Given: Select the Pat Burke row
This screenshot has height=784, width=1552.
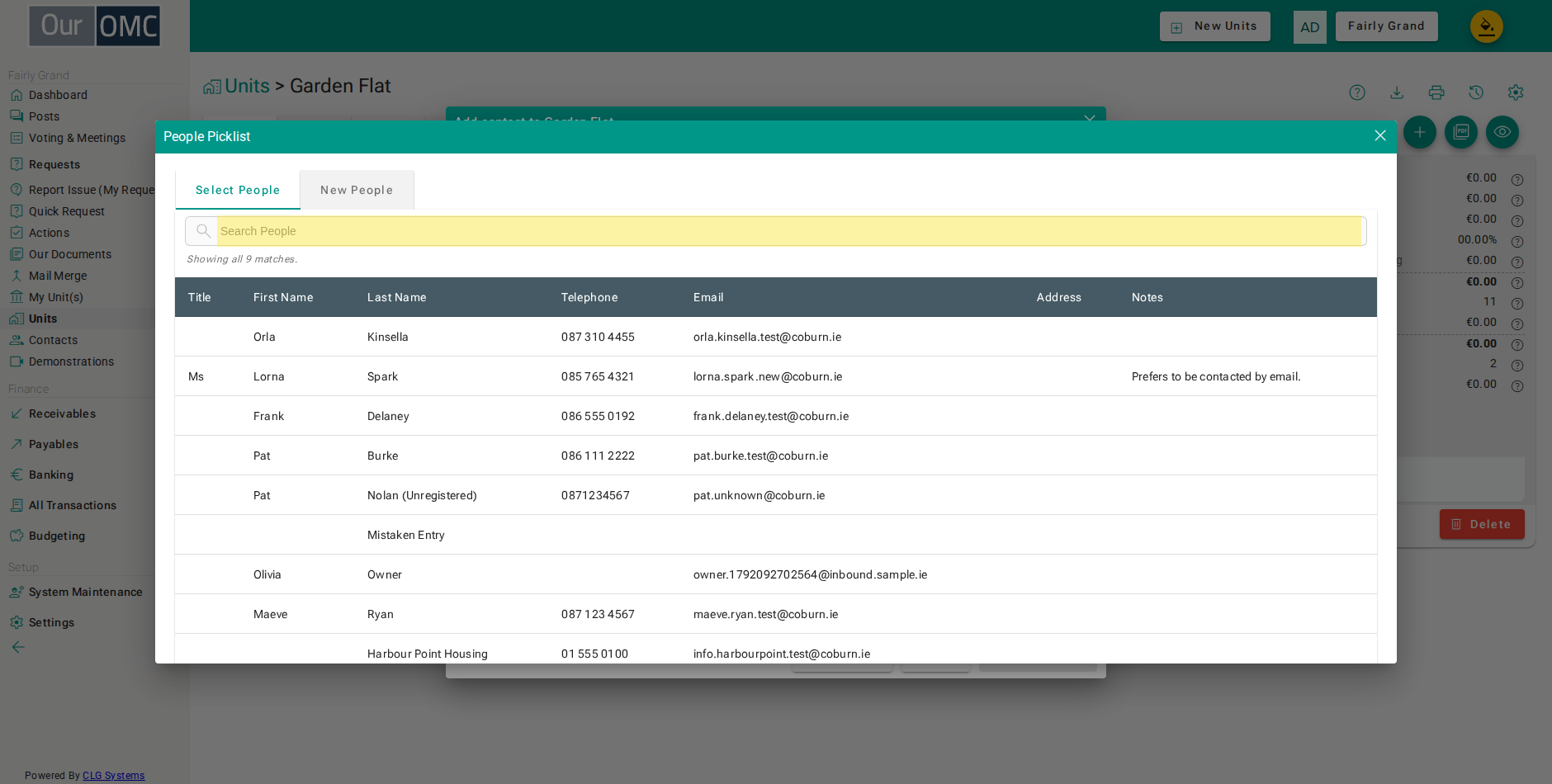Looking at the screenshot, I should click(776, 456).
